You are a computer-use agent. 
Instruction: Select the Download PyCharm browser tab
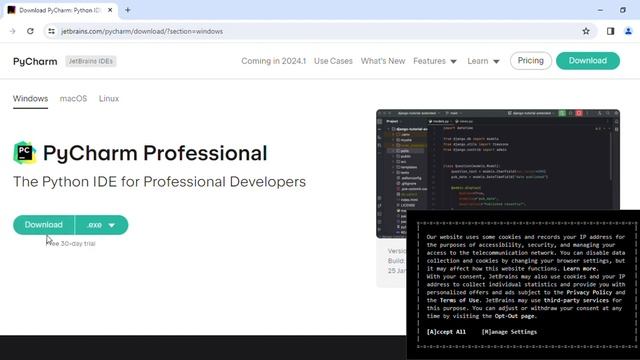tap(60, 10)
